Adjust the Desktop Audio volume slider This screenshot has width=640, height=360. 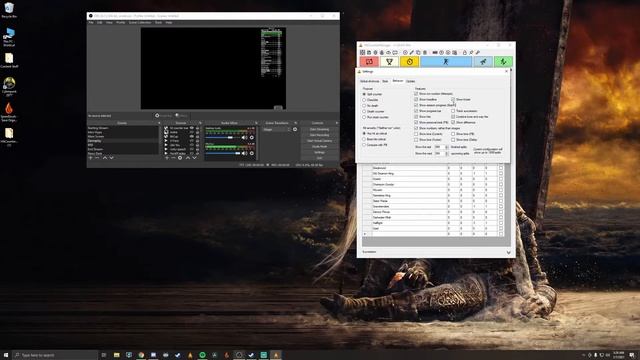223,138
